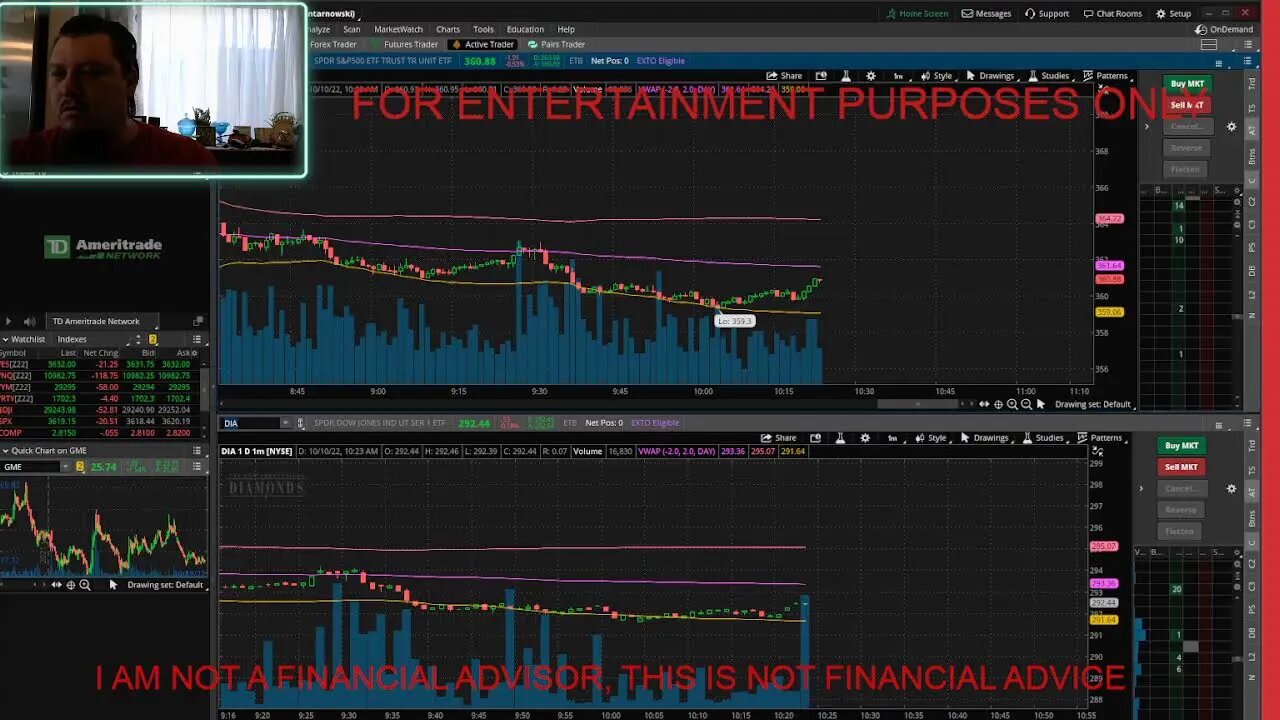Click Buy MKT on the SPY panel
1280x720 pixels.
[x=1187, y=84]
